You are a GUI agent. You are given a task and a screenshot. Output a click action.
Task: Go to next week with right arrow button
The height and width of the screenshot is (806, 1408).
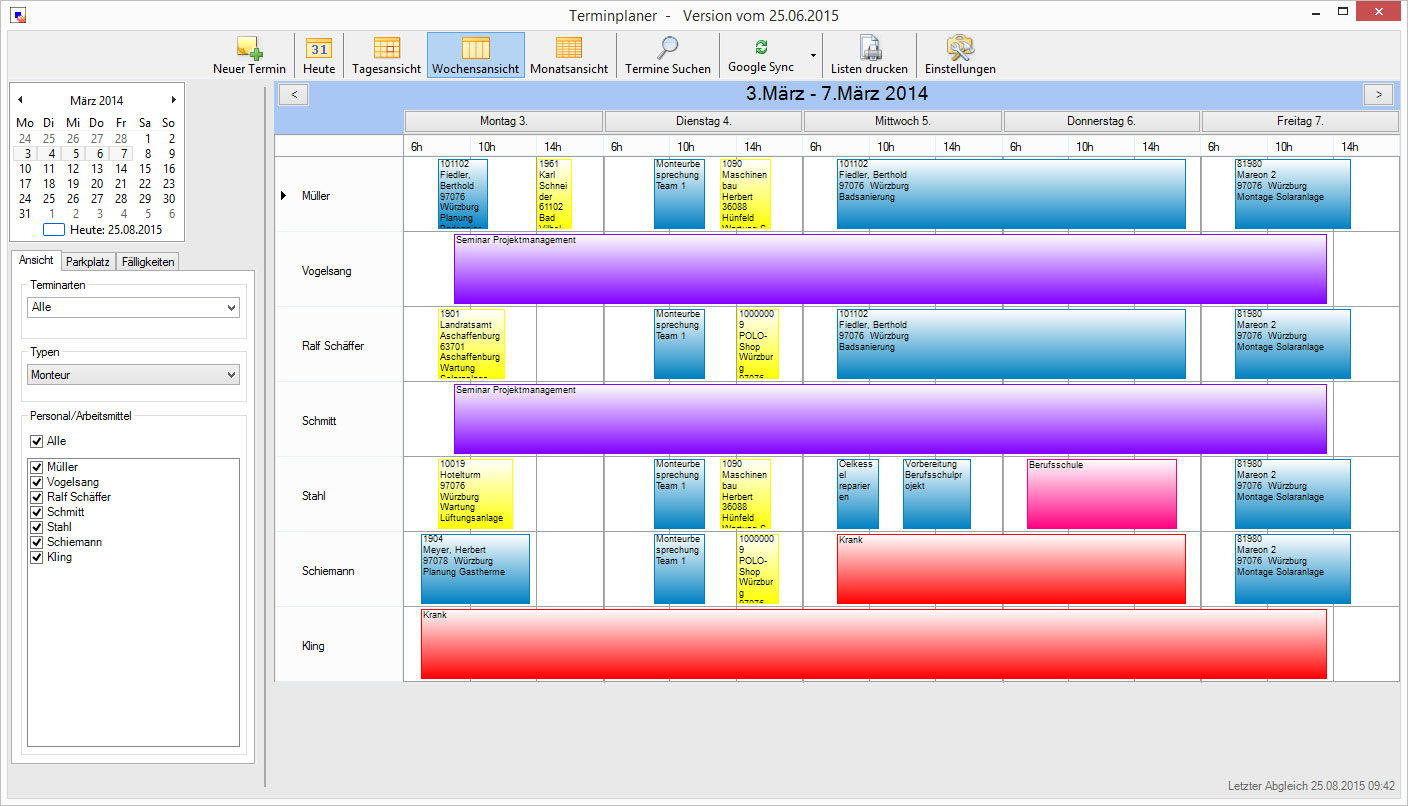[1378, 94]
